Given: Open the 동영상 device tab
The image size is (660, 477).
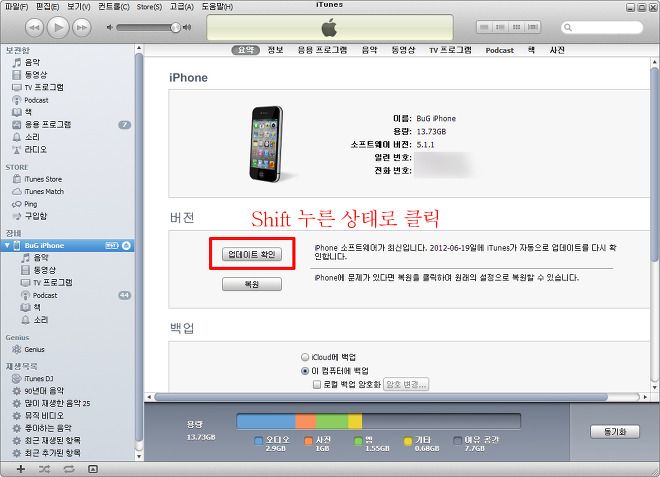Looking at the screenshot, I should 403,50.
